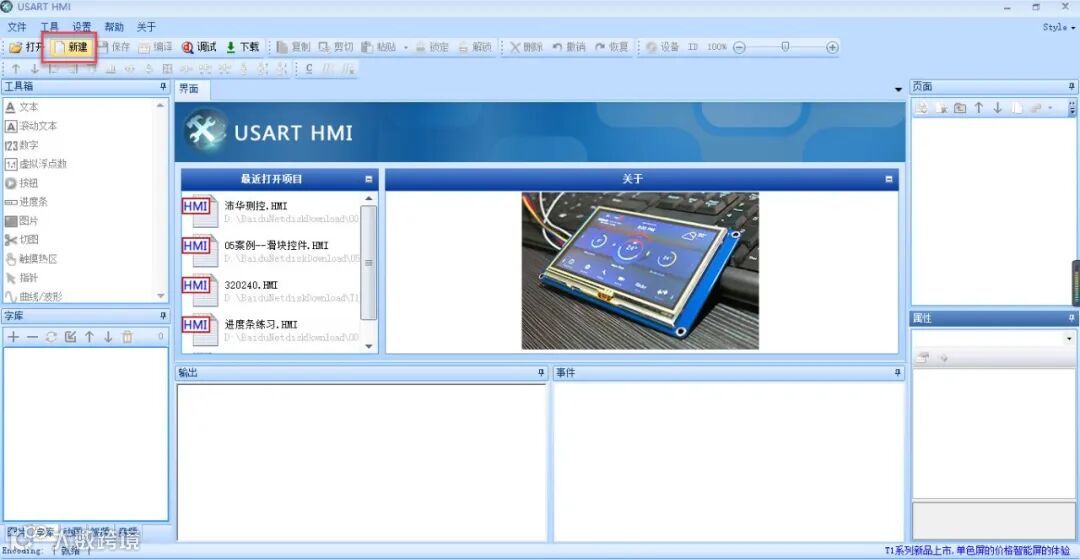1080x559 pixels.
Task: Toggle pin on the 页面 panel
Action: click(x=1072, y=87)
